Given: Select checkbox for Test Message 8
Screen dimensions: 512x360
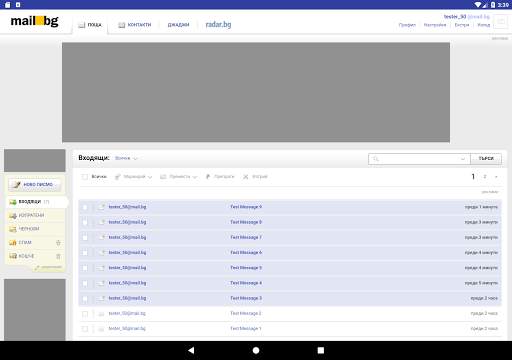Looking at the screenshot, I should tap(85, 222).
